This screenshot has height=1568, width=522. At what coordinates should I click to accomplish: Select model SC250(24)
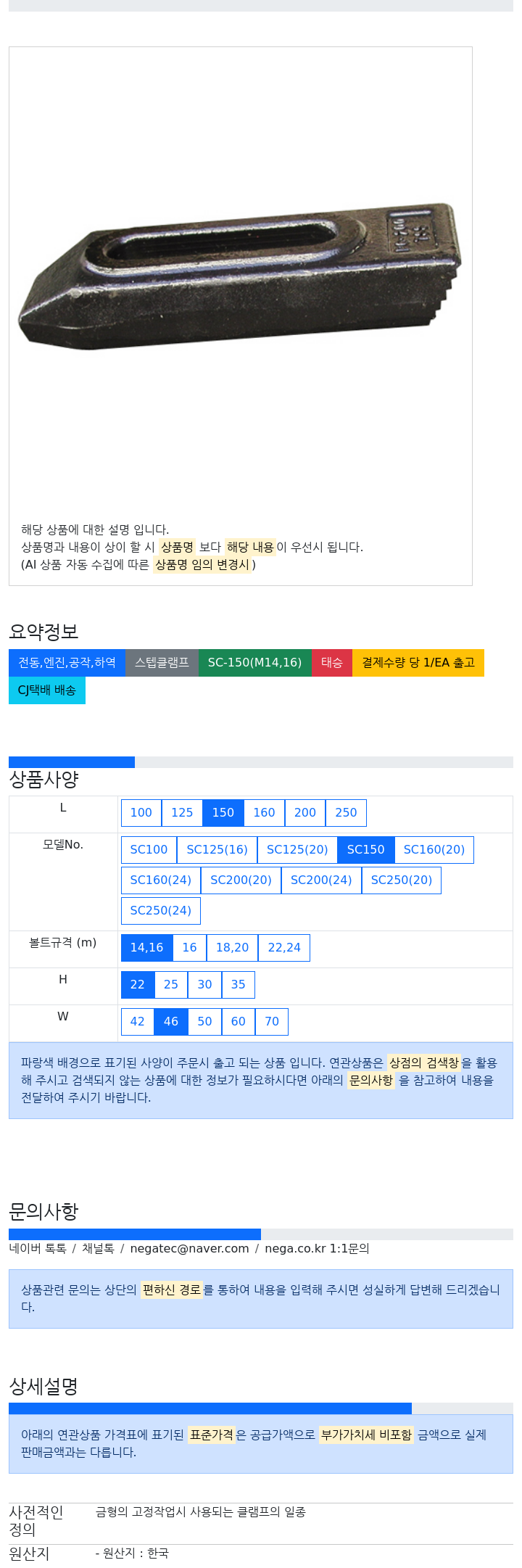[x=161, y=910]
